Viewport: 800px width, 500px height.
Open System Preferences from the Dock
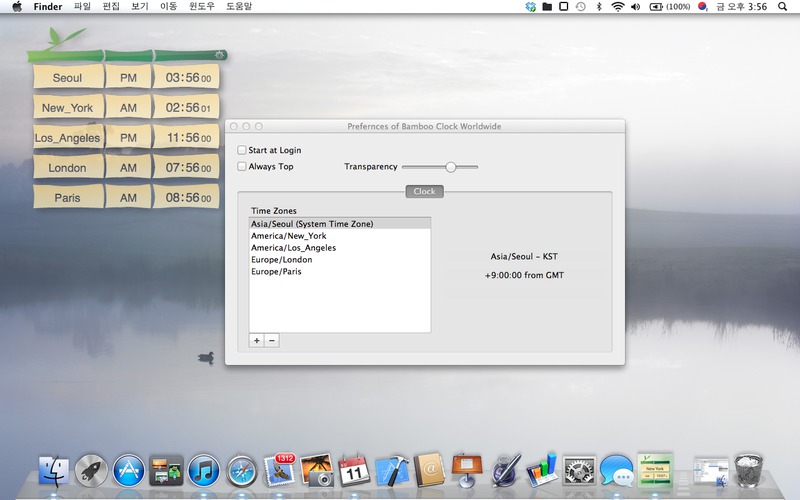click(580, 470)
